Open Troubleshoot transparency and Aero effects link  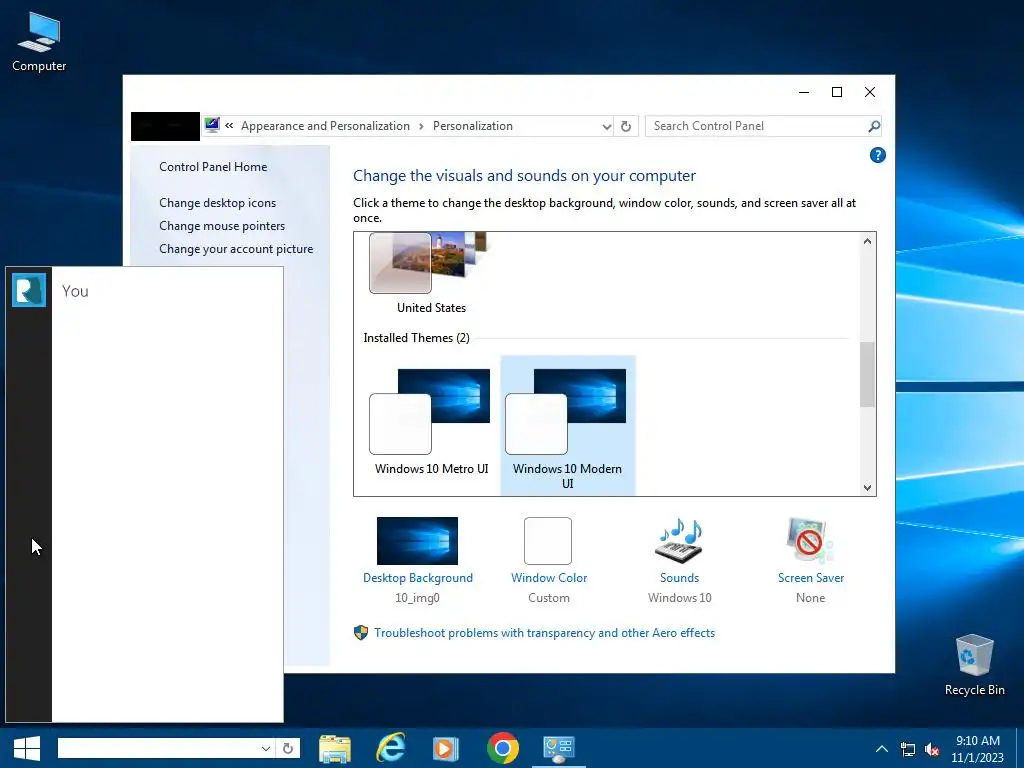pos(544,633)
